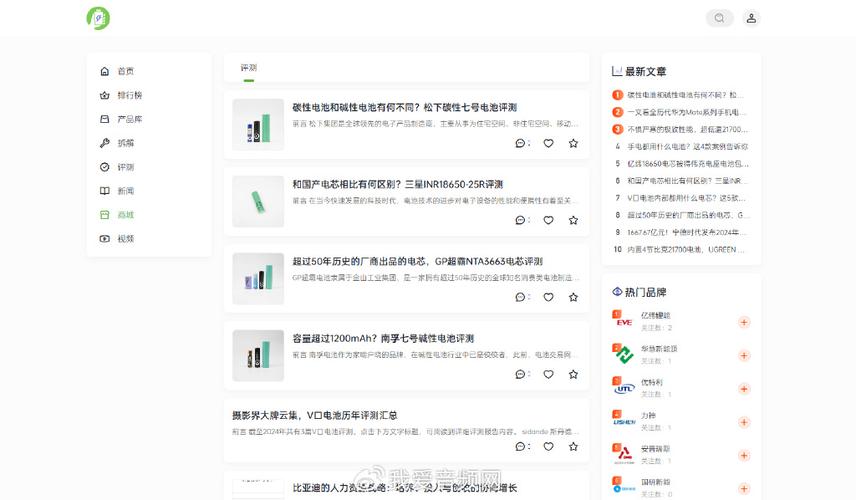
Task: Like the 三星INR18650-25R article
Action: [x=549, y=220]
